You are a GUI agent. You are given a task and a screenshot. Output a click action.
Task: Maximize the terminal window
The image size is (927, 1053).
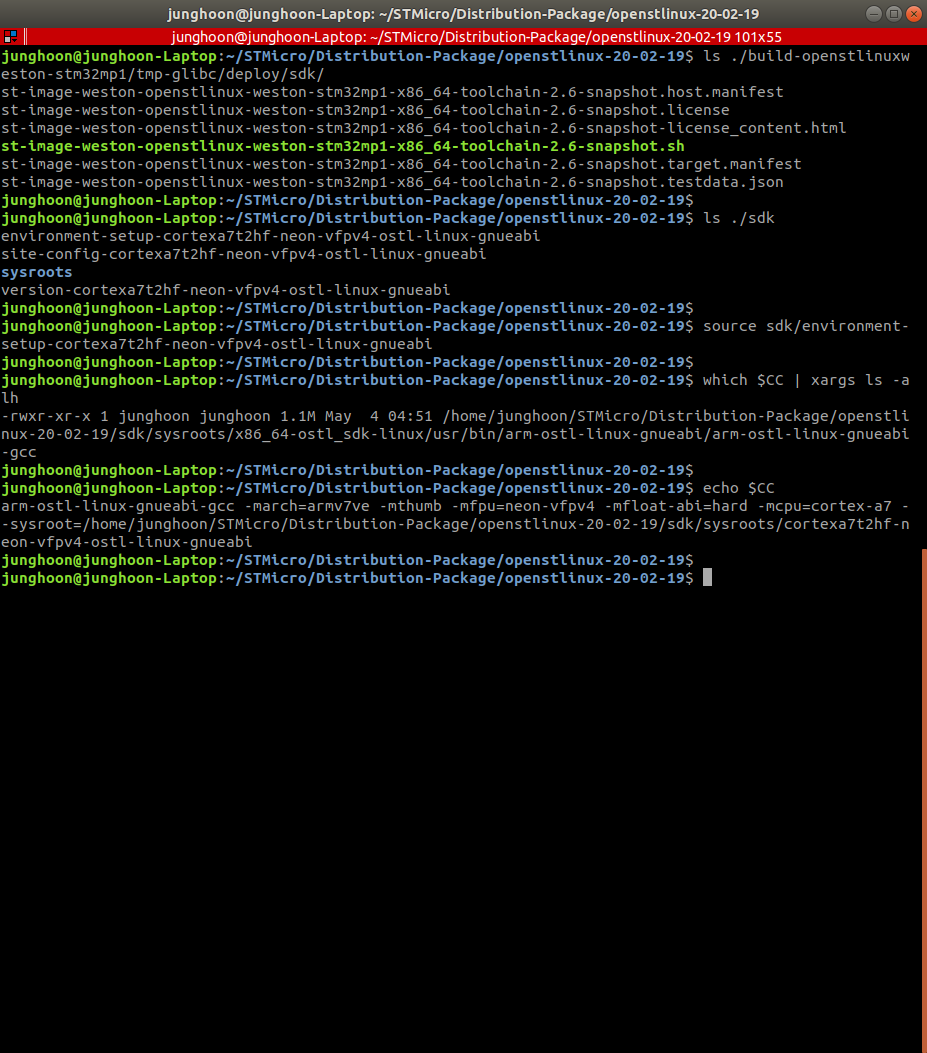tap(893, 13)
